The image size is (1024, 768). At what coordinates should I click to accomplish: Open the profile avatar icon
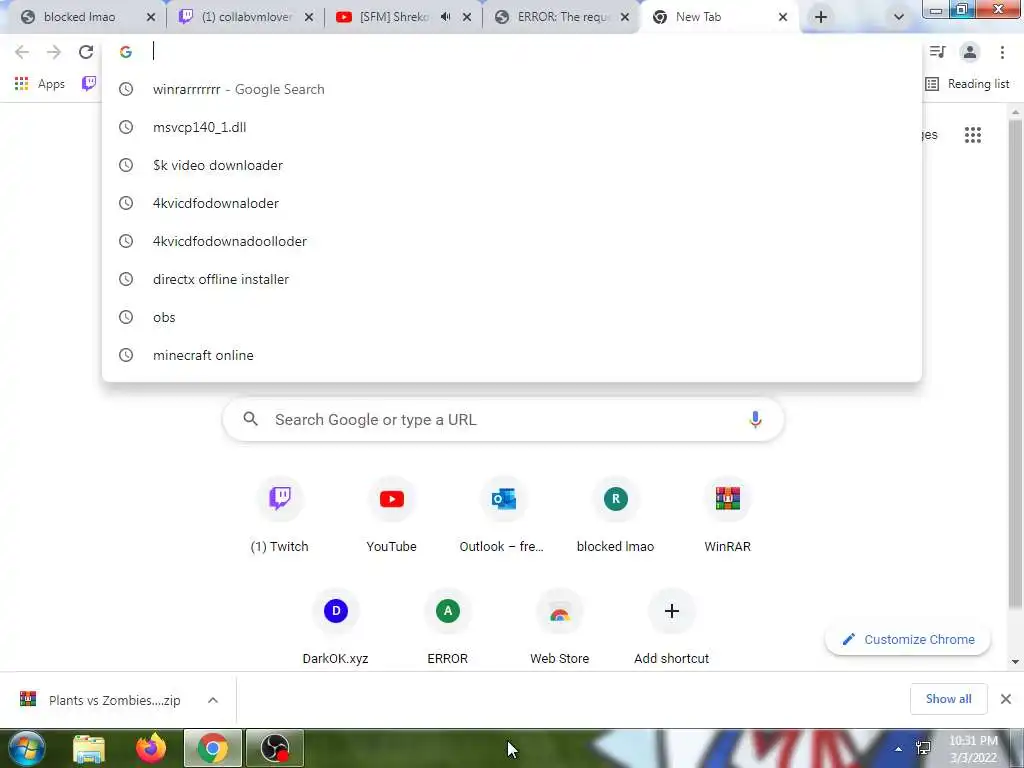pyautogui.click(x=970, y=52)
